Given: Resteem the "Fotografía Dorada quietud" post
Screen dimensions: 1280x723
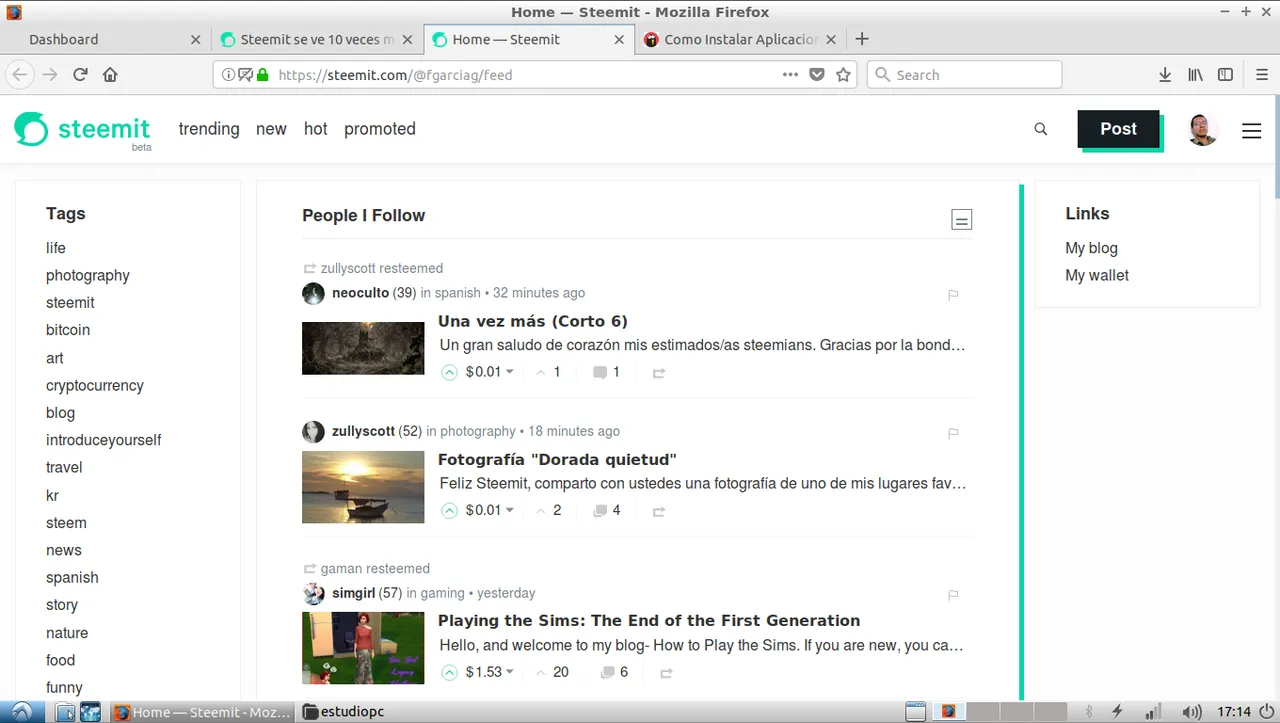Looking at the screenshot, I should coord(658,511).
